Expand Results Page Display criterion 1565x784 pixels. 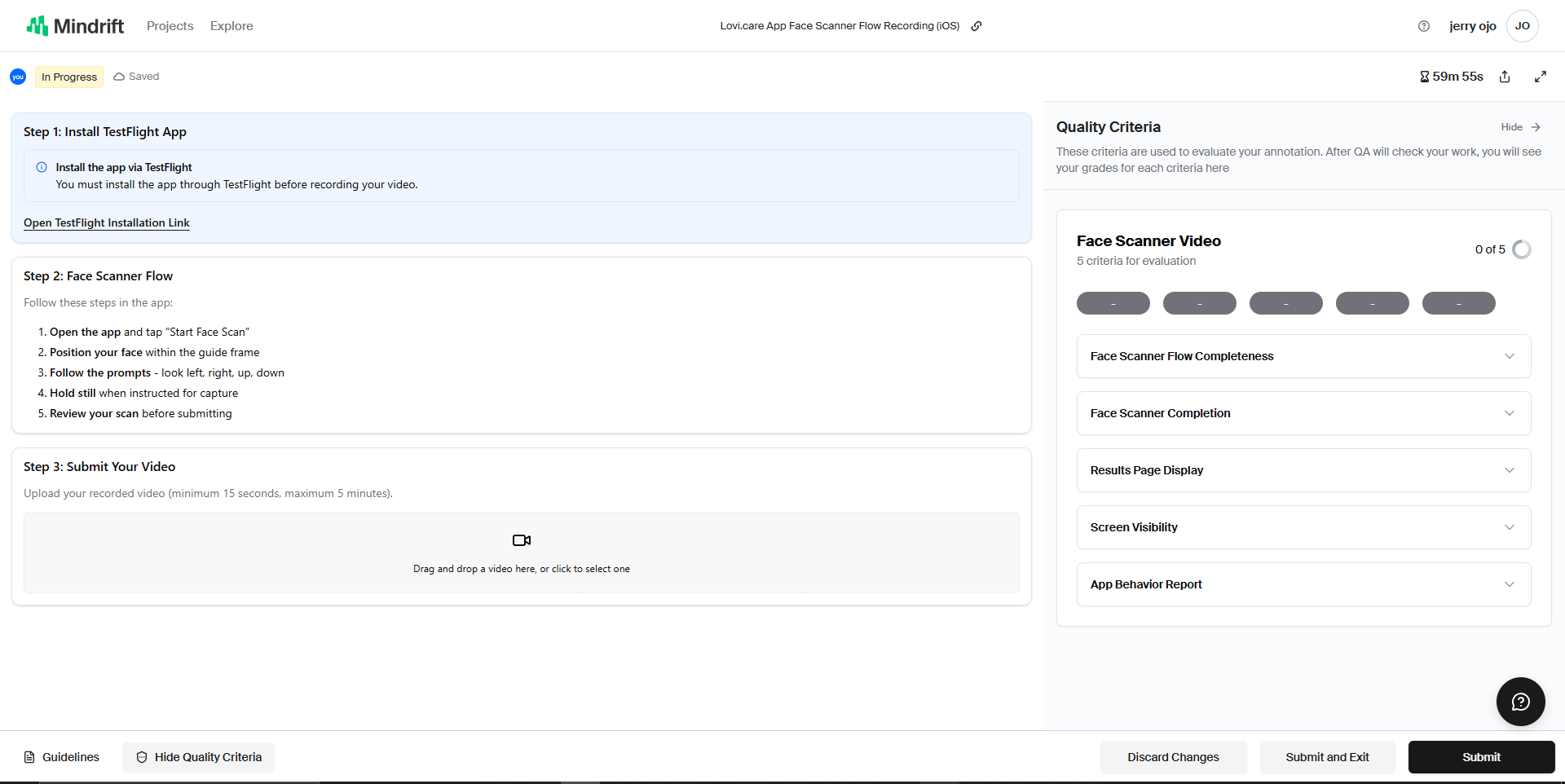click(1304, 470)
